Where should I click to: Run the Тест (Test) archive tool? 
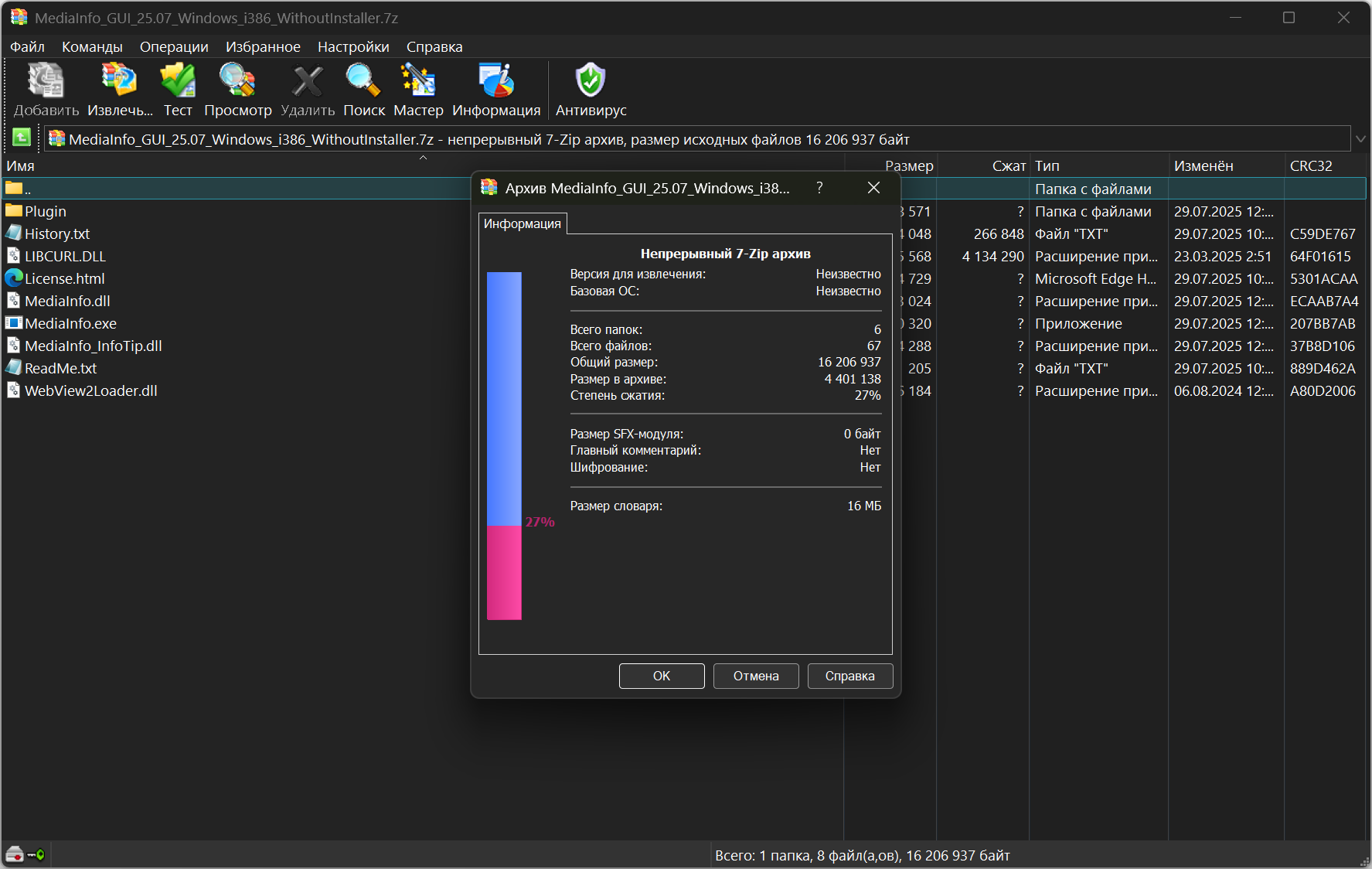[178, 80]
